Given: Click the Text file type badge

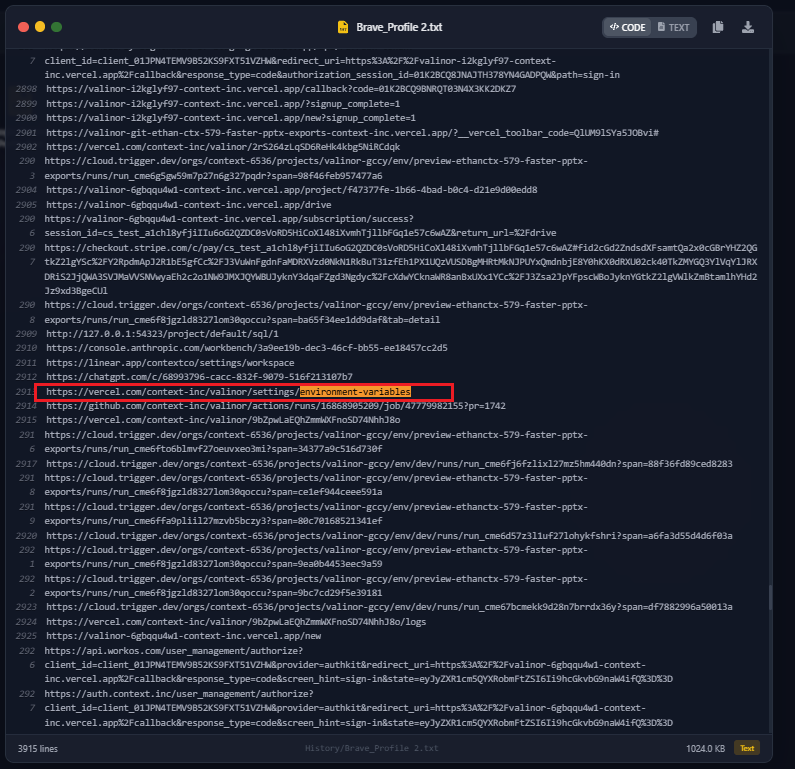Looking at the screenshot, I should [747, 748].
